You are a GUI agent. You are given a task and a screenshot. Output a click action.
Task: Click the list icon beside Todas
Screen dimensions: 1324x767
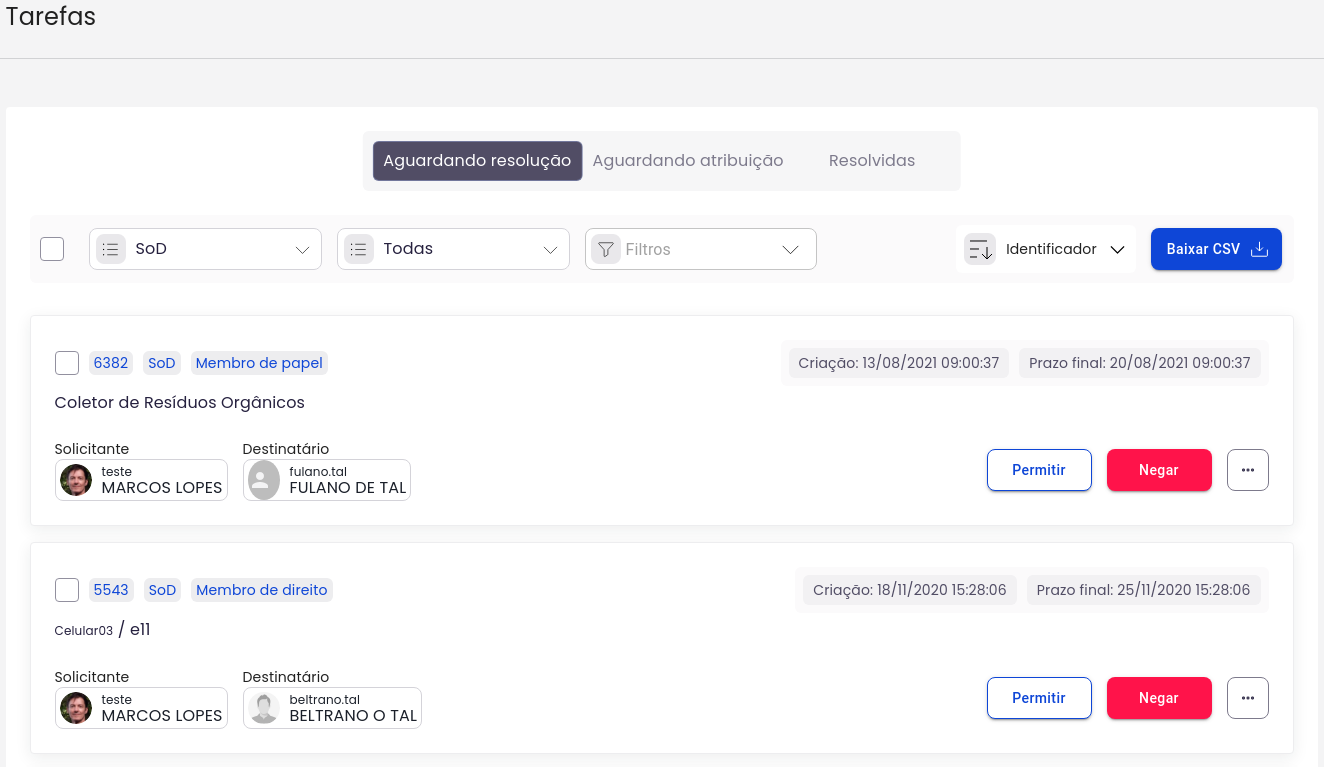pos(359,249)
